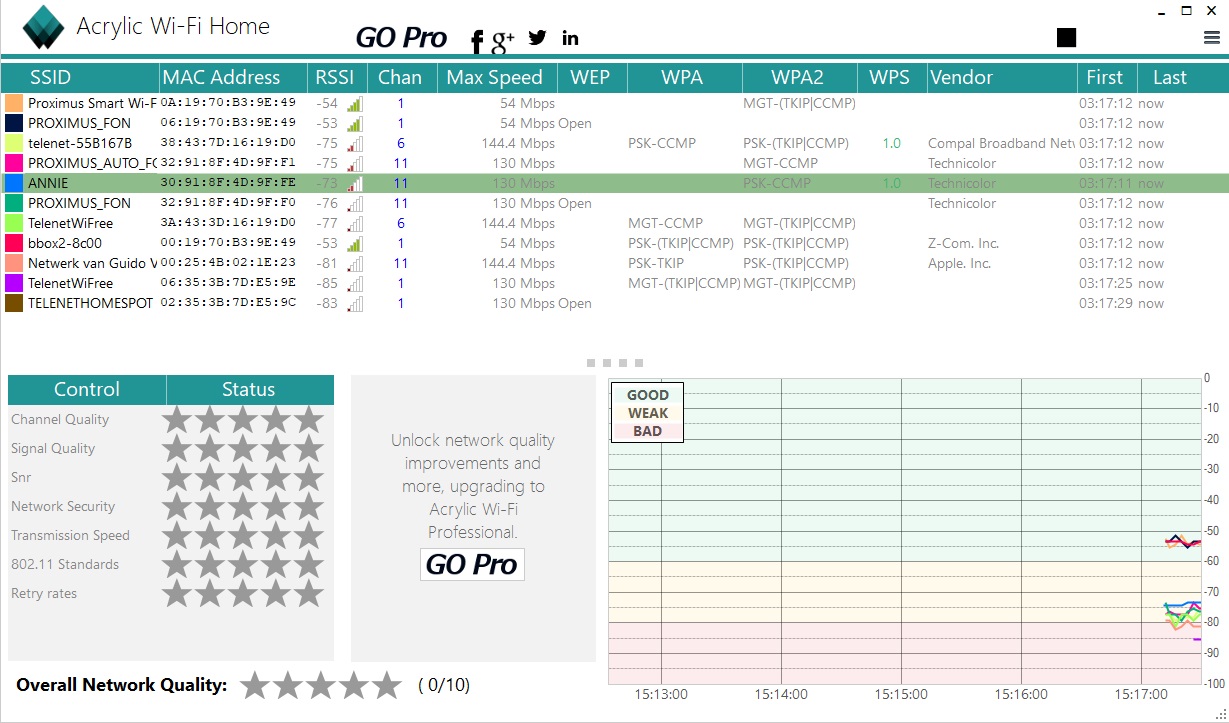The width and height of the screenshot is (1229, 723).
Task: Sort by the Max Speed column
Action: click(495, 77)
